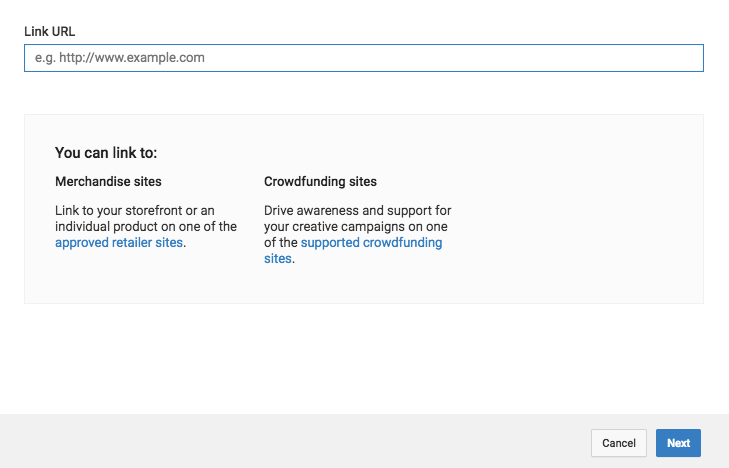Click the 'Crowdfunding sites' heading
729x468 pixels.
pos(320,181)
